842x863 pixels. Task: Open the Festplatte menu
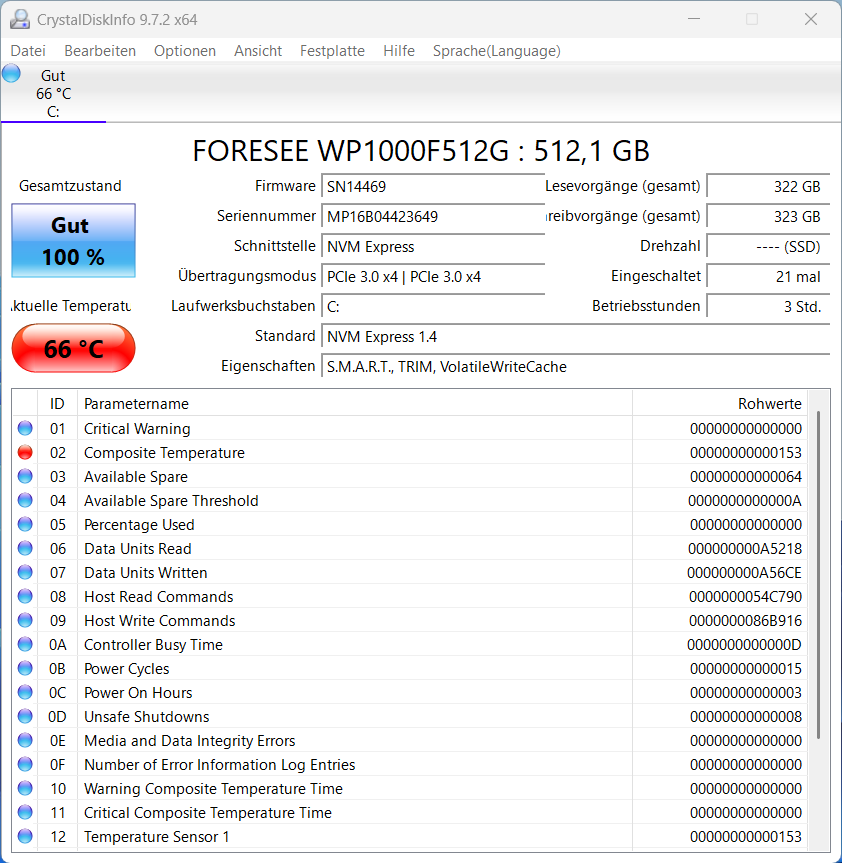[x=332, y=51]
